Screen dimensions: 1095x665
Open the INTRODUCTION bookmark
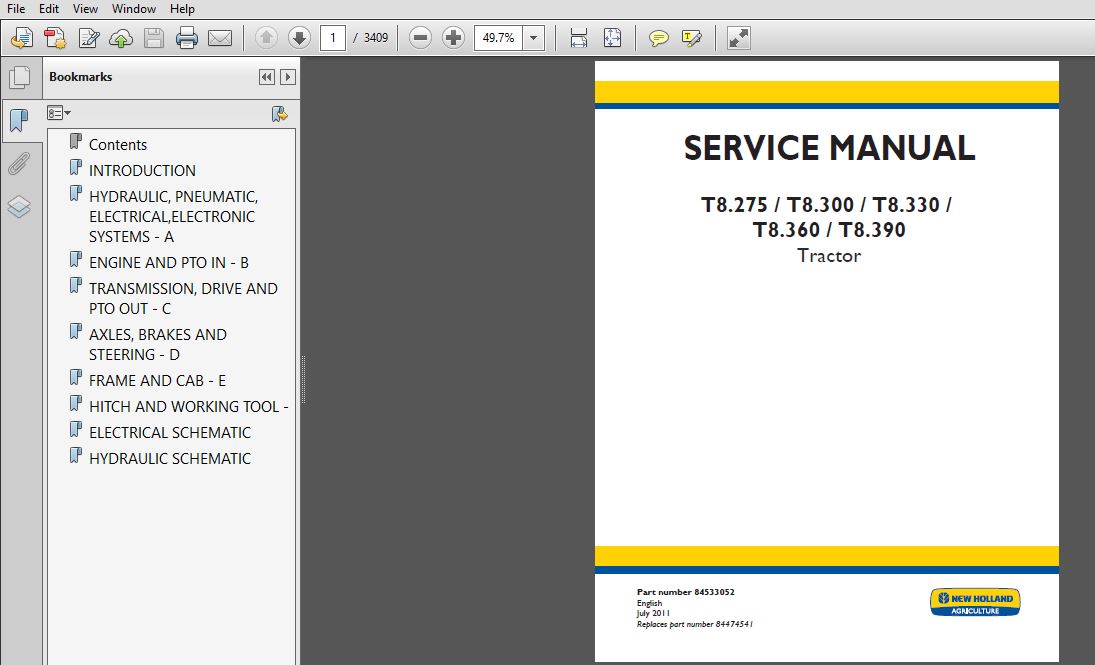(x=142, y=170)
